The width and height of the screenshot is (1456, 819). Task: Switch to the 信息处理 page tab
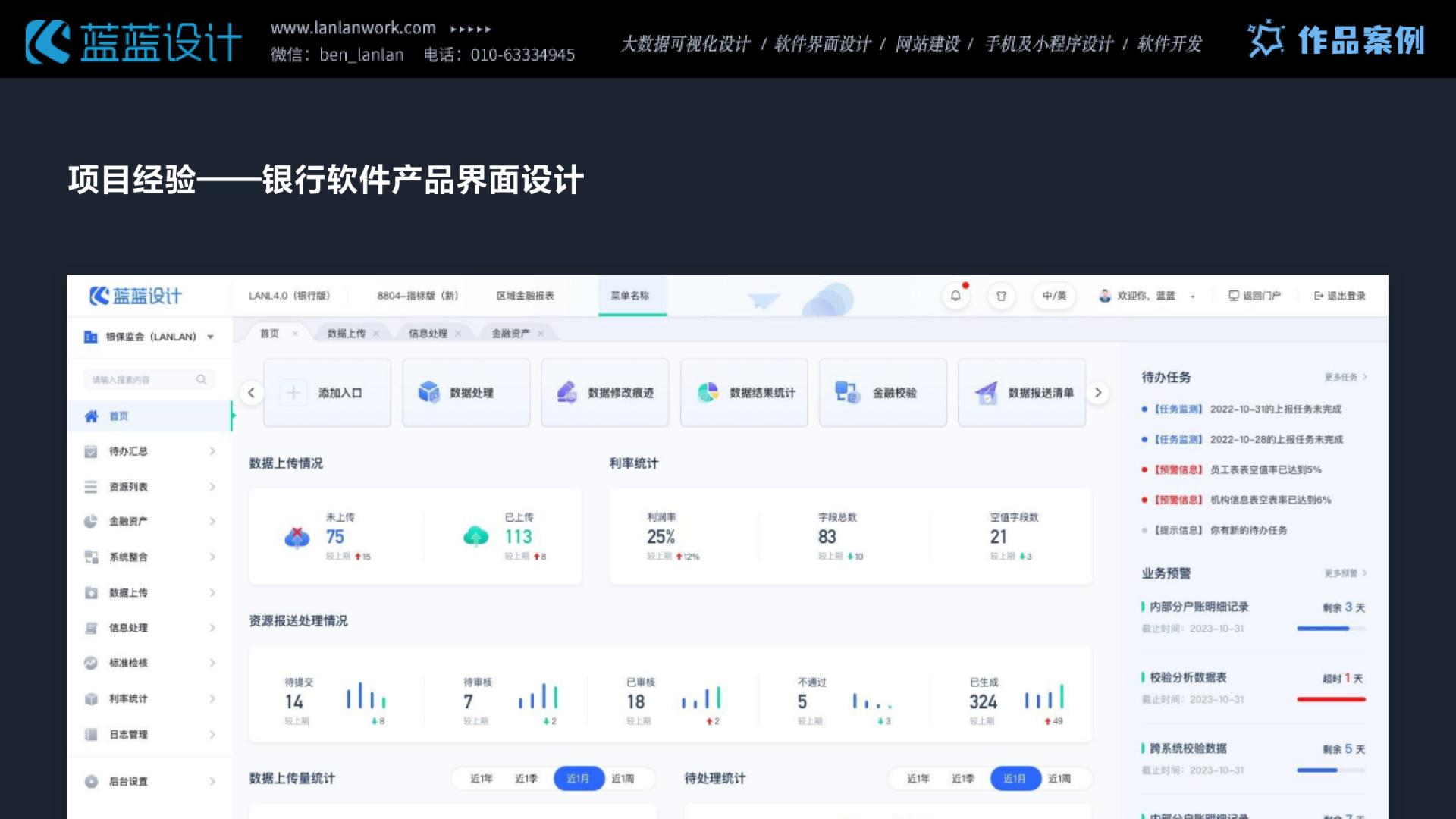tap(428, 334)
